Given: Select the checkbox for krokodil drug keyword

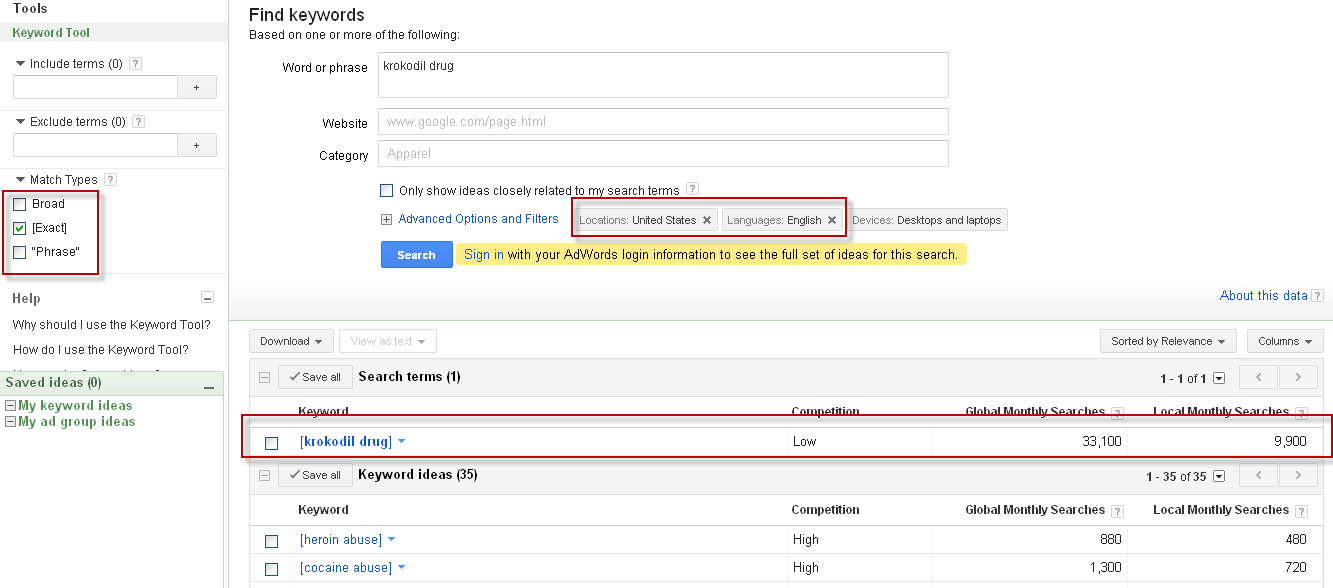Looking at the screenshot, I should (271, 443).
